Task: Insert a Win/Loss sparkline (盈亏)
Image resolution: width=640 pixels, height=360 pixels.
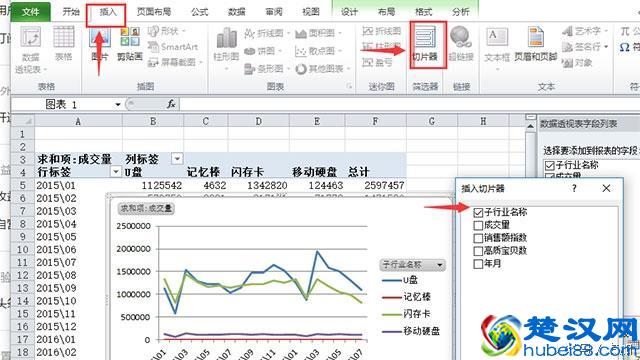Action: 378,62
